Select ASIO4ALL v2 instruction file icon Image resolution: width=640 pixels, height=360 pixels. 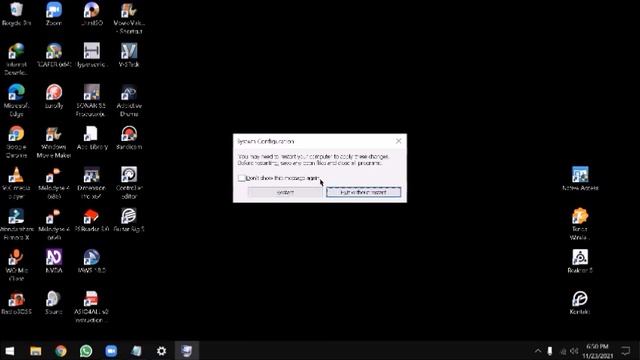pos(91,307)
